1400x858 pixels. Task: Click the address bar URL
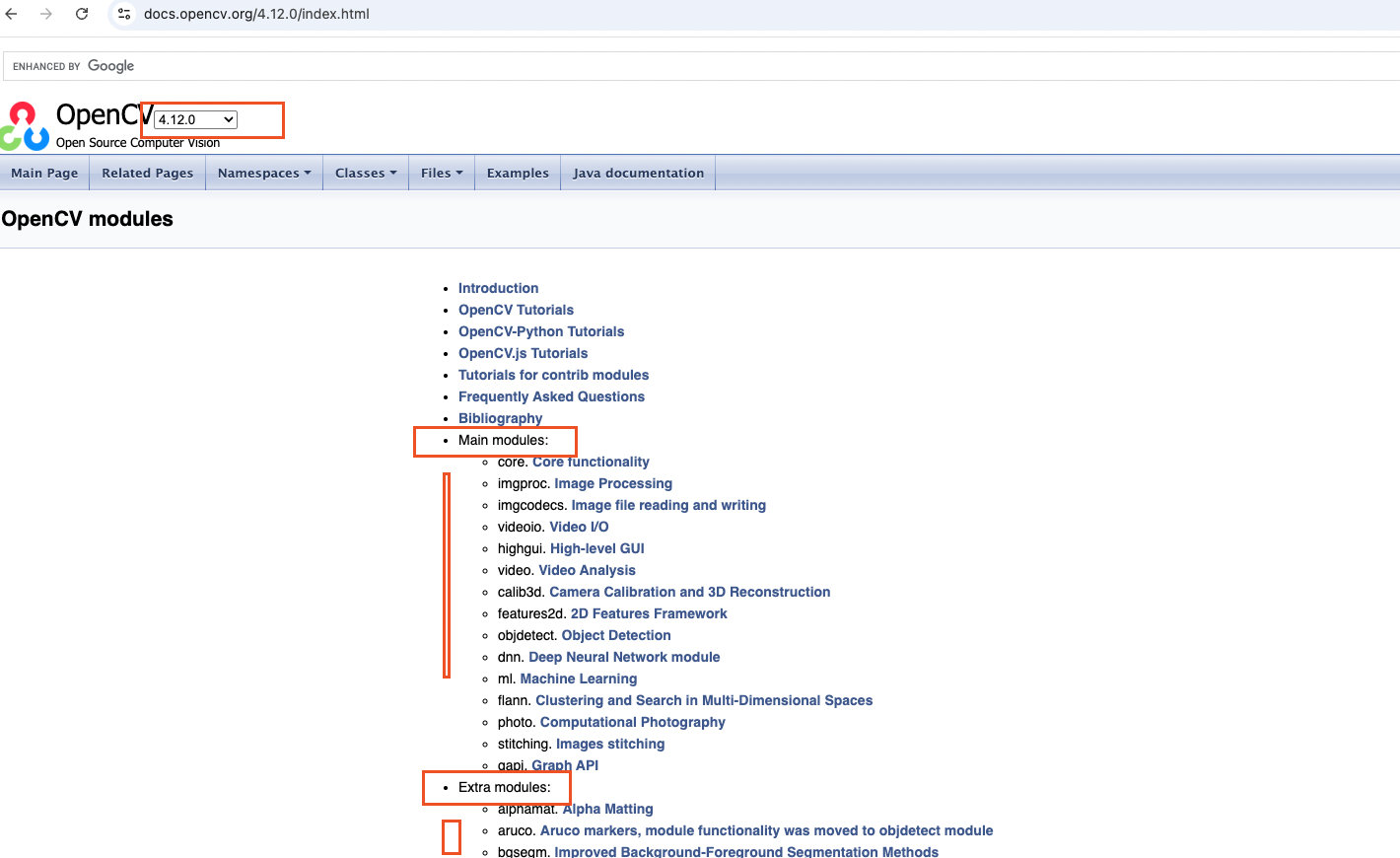pos(256,14)
